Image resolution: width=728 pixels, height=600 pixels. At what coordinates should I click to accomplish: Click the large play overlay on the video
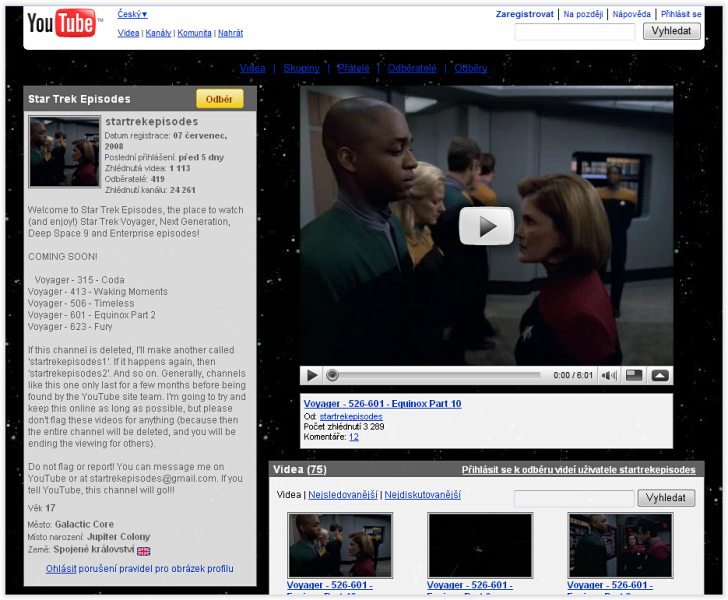tap(487, 226)
